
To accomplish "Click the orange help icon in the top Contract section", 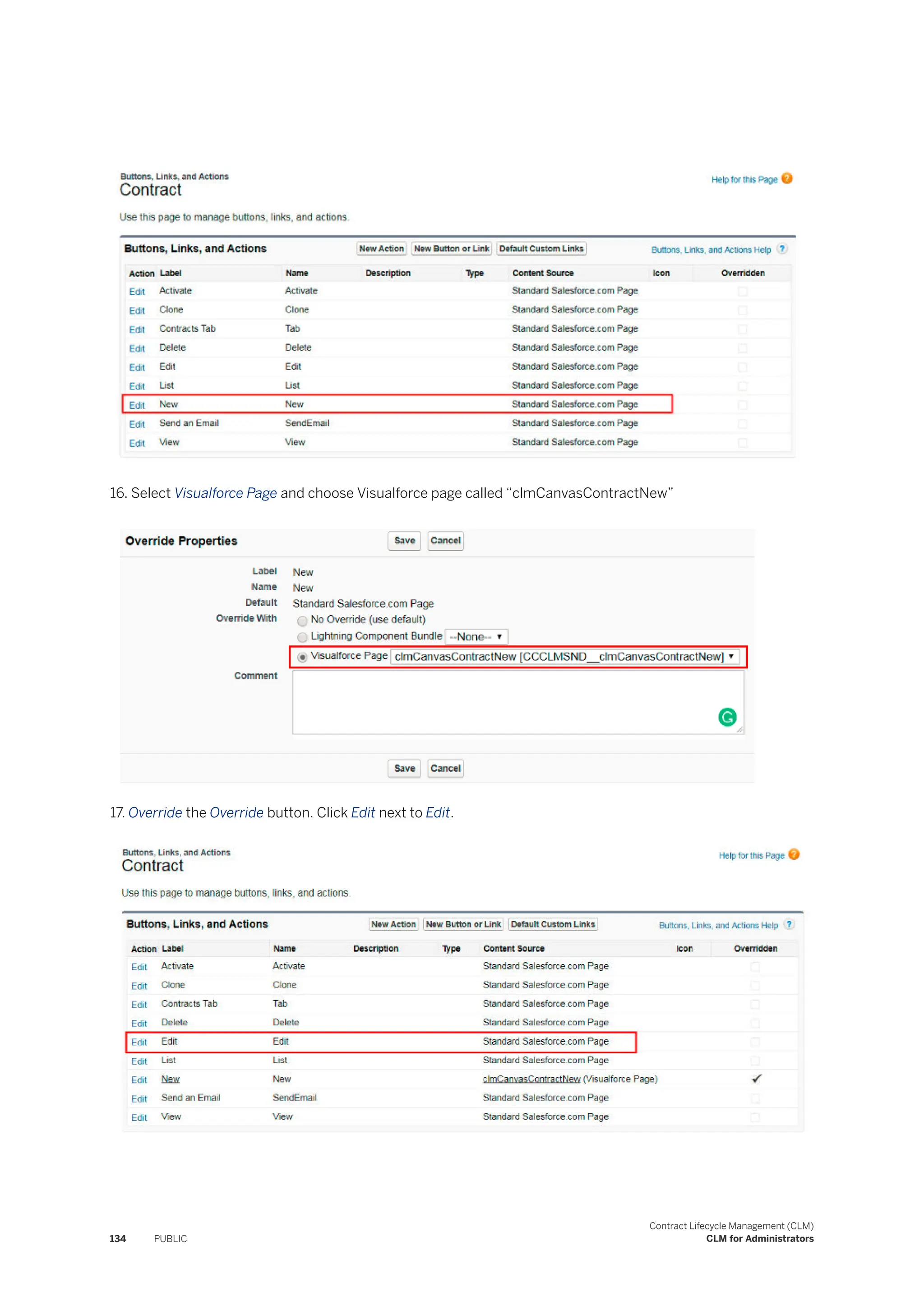I will tap(786, 179).
